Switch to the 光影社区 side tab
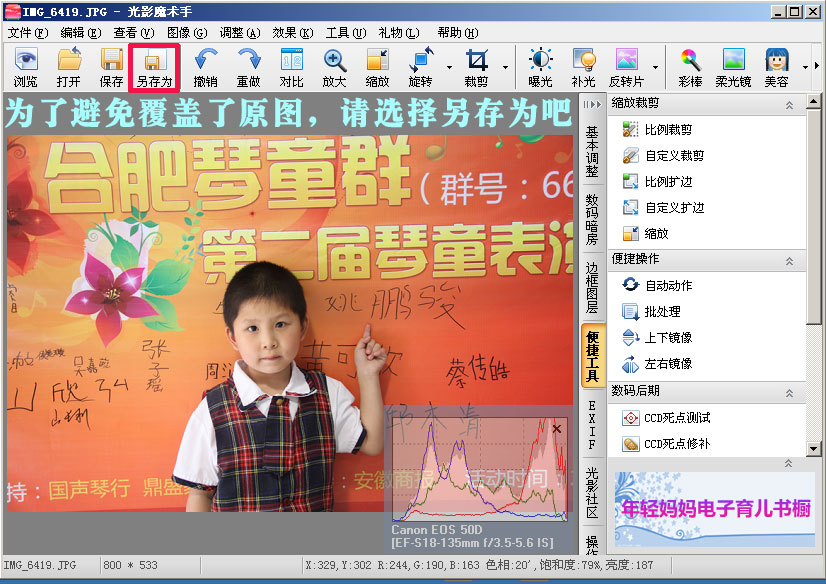 click(592, 492)
